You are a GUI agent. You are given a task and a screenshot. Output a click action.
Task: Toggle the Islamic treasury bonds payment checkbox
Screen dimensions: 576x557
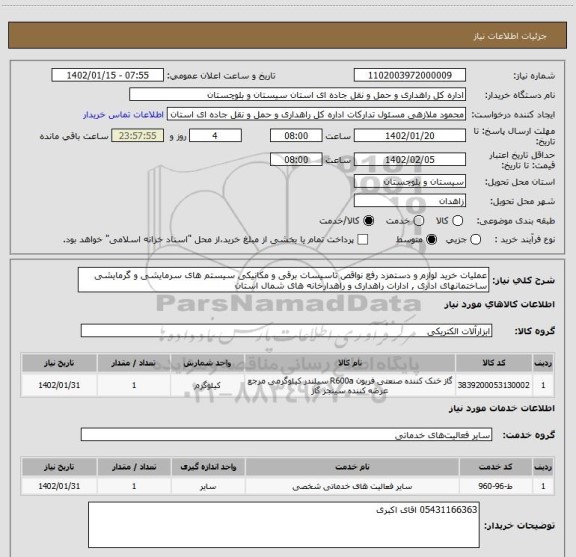click(x=363, y=240)
